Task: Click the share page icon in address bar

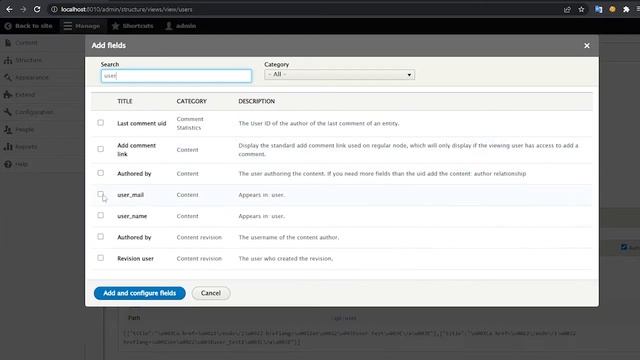Action: point(567,9)
